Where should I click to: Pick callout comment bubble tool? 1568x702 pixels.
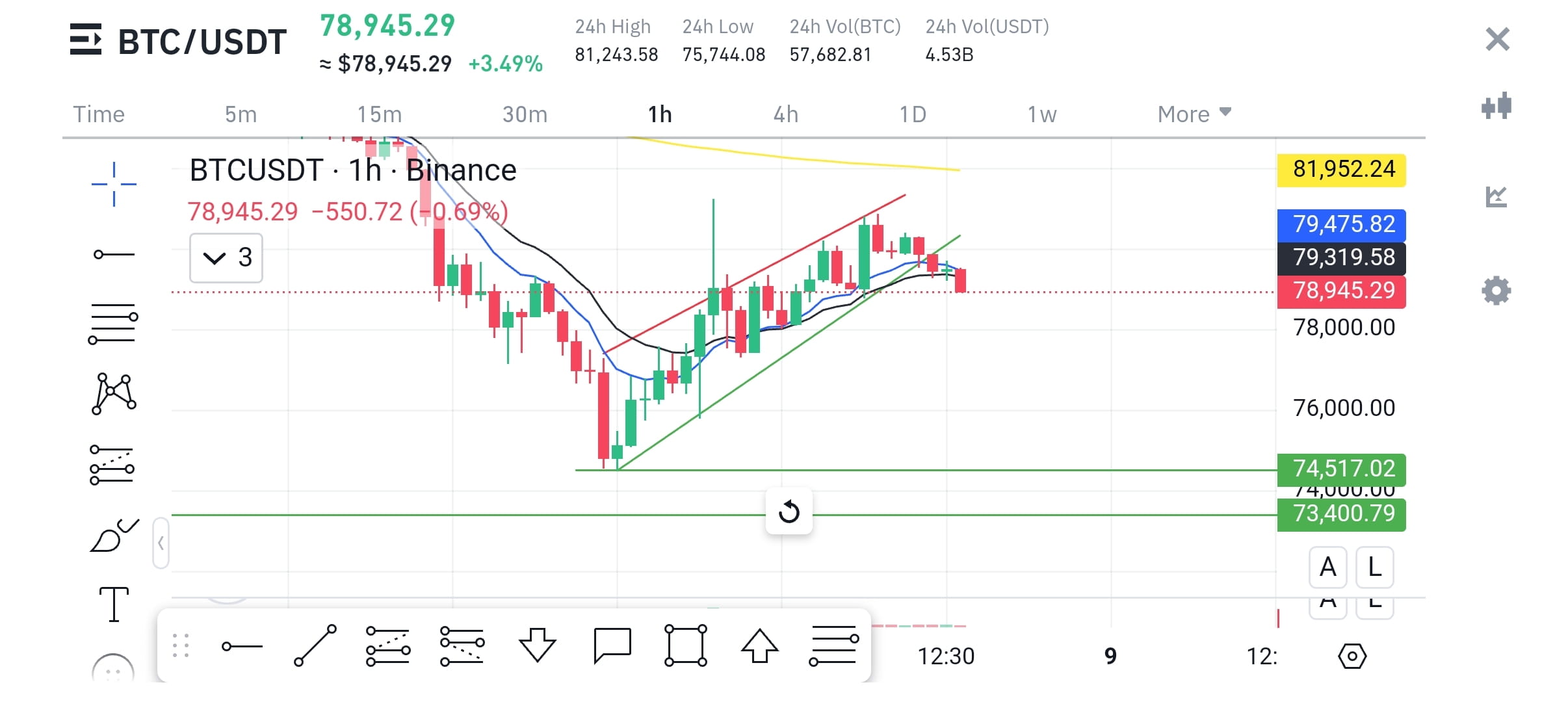(612, 646)
